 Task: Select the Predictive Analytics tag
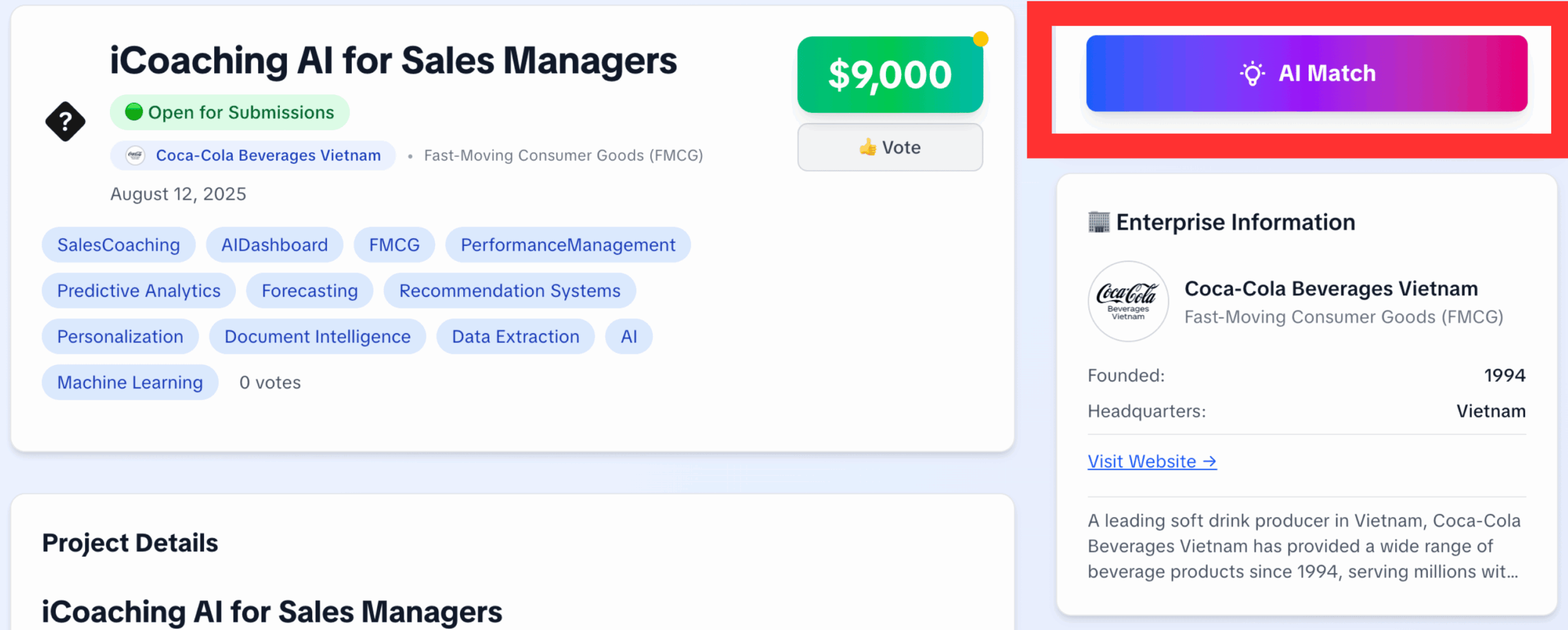(138, 290)
